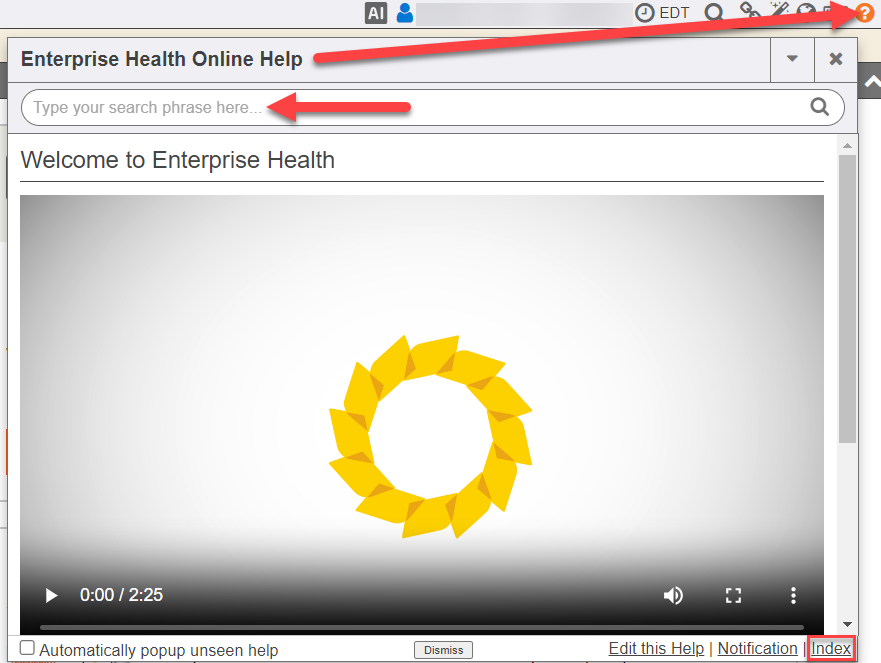The width and height of the screenshot is (881, 663).
Task: Click magnifier icon inside help search box
Action: pos(820,108)
